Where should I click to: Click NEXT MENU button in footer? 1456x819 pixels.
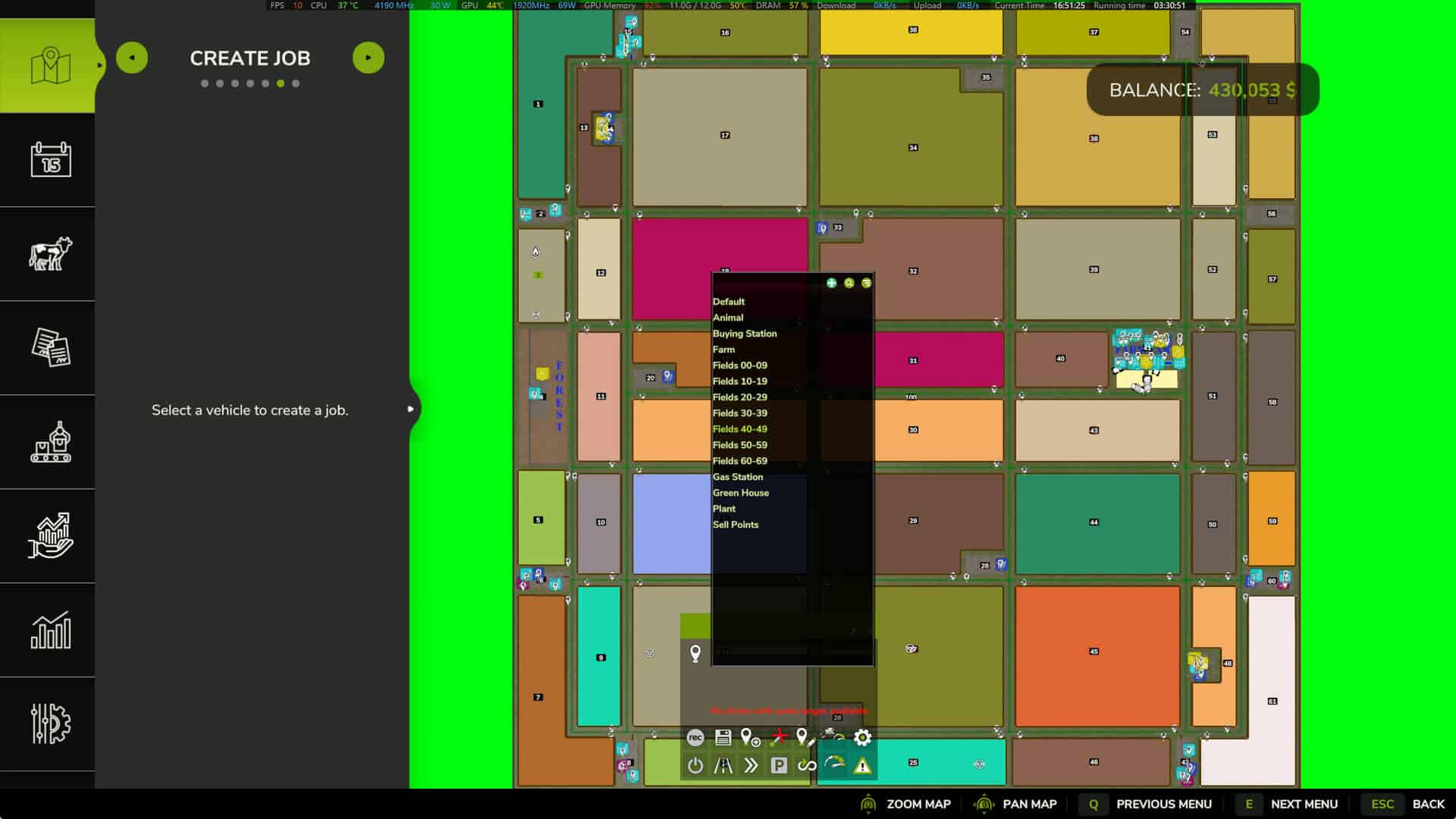(1304, 804)
